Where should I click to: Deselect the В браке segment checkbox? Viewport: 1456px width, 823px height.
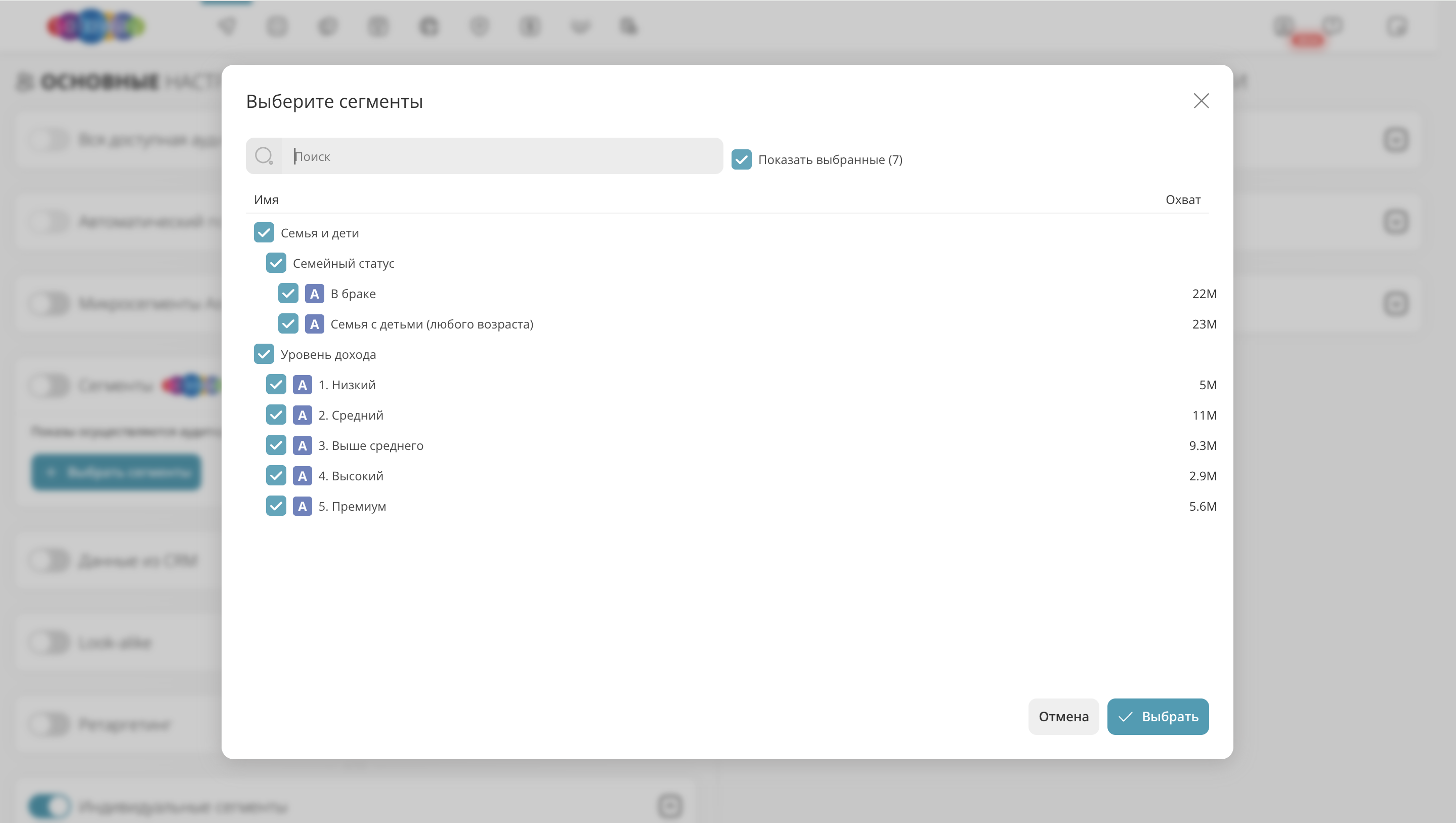[x=288, y=294]
